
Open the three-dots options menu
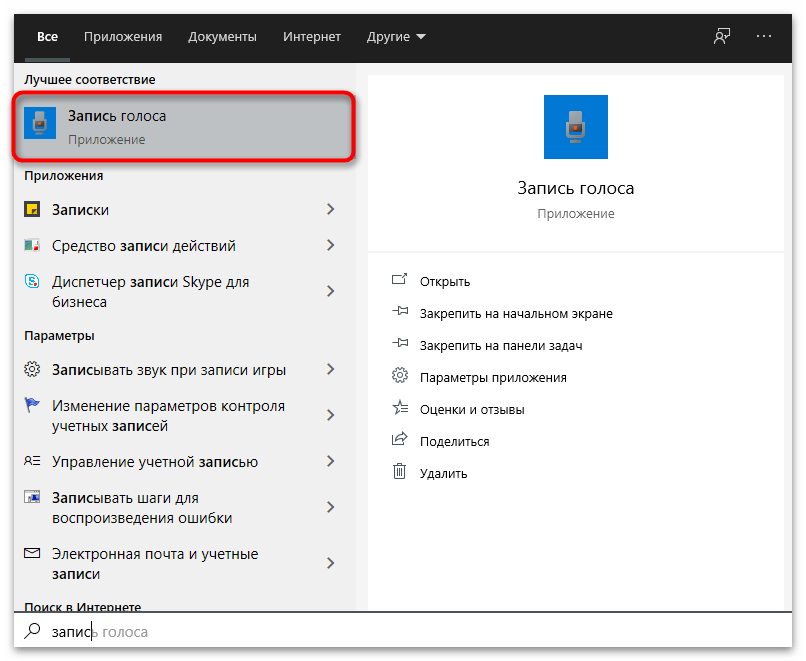pos(764,36)
